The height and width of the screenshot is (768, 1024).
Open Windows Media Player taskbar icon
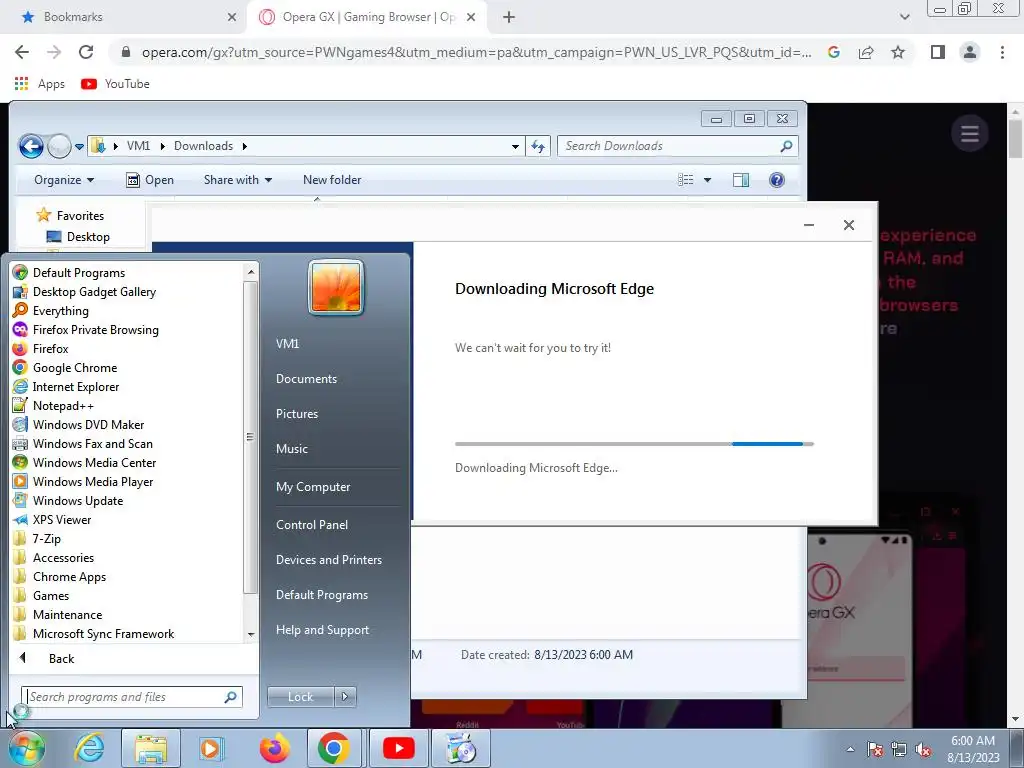210,748
